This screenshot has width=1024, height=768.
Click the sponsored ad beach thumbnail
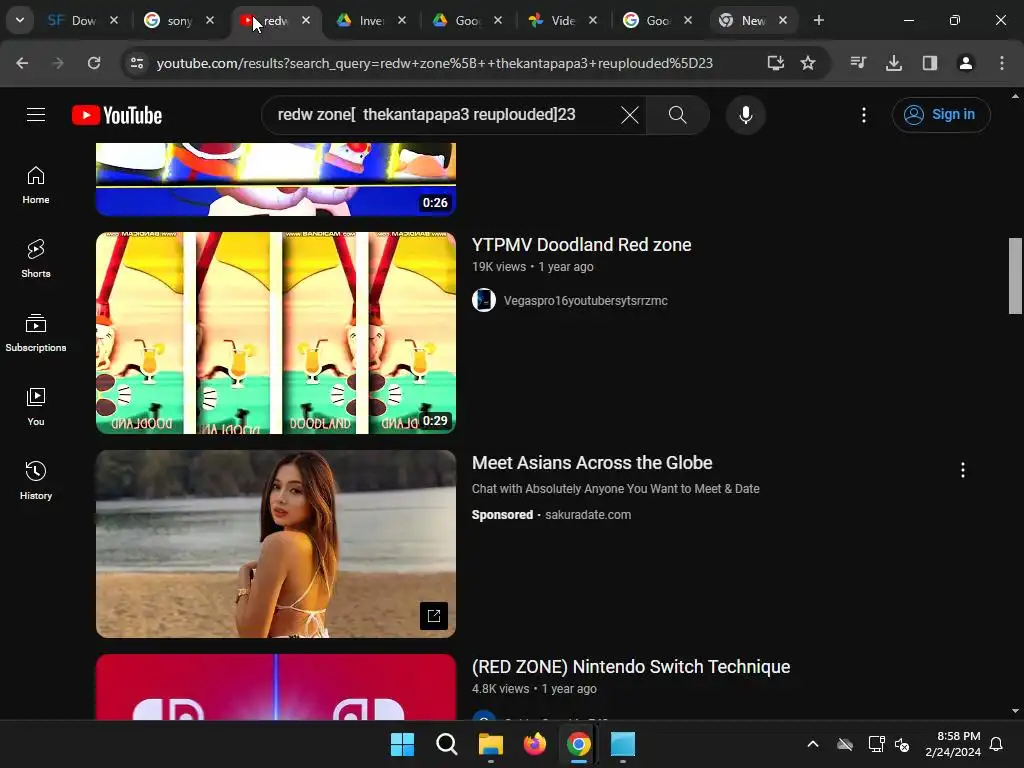[276, 543]
